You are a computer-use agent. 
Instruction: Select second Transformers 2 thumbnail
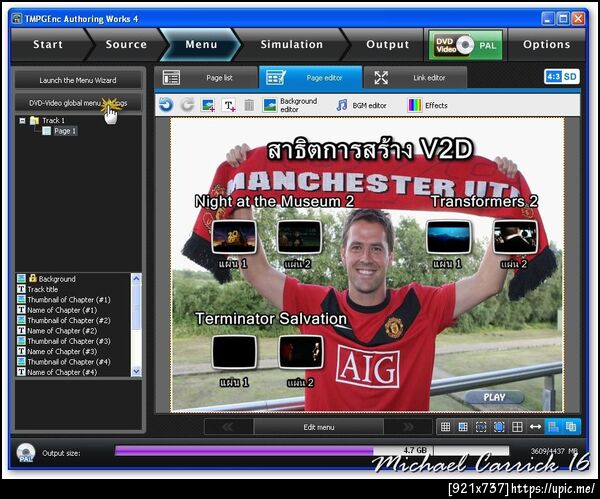pos(515,237)
